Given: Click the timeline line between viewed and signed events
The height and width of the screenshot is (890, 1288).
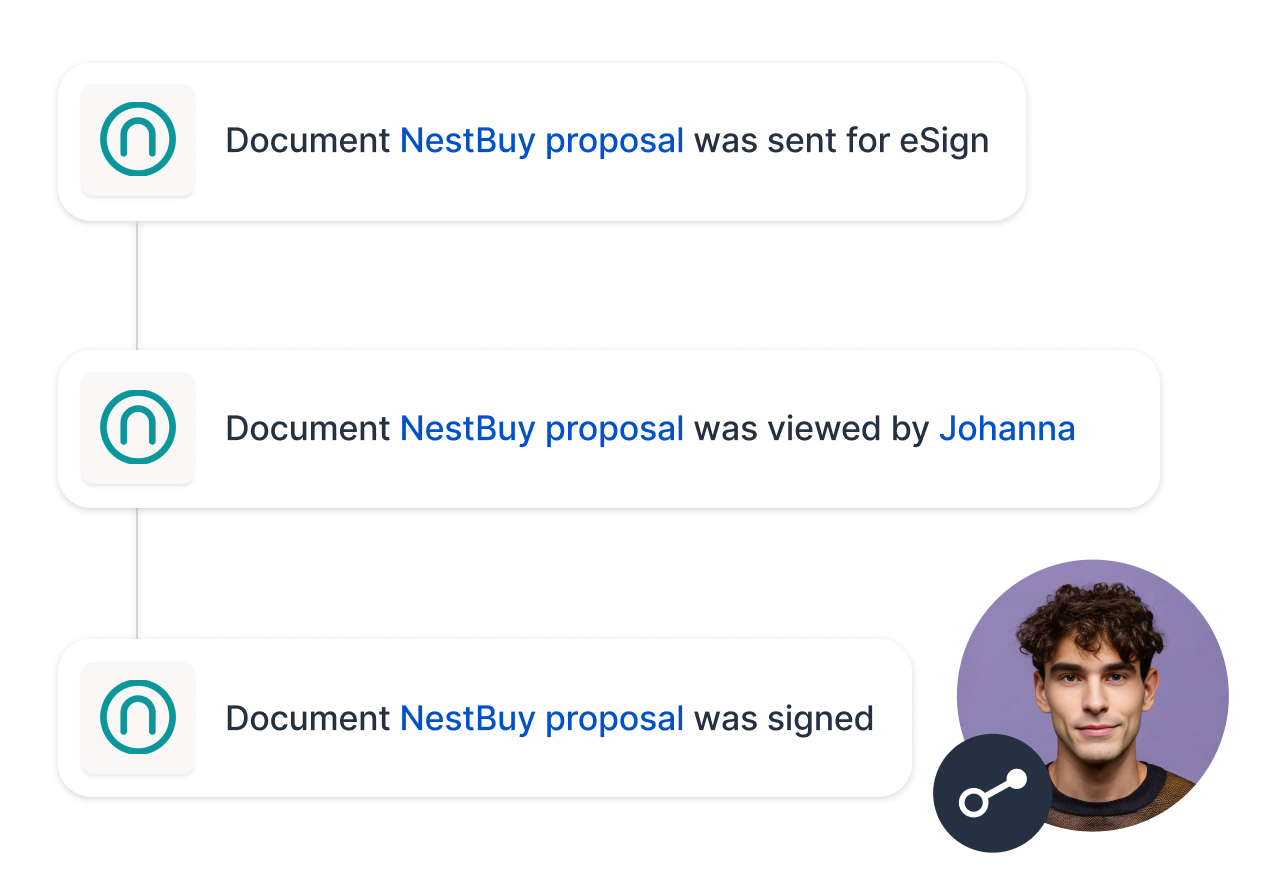Looking at the screenshot, I should tap(137, 573).
